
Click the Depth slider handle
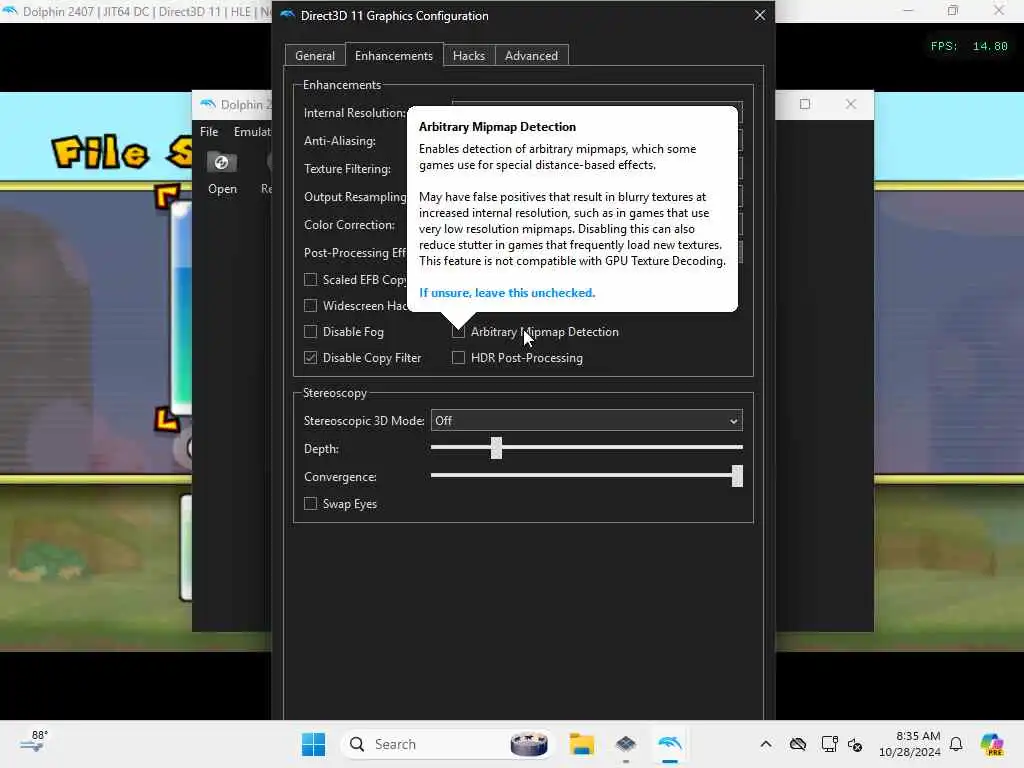(496, 448)
